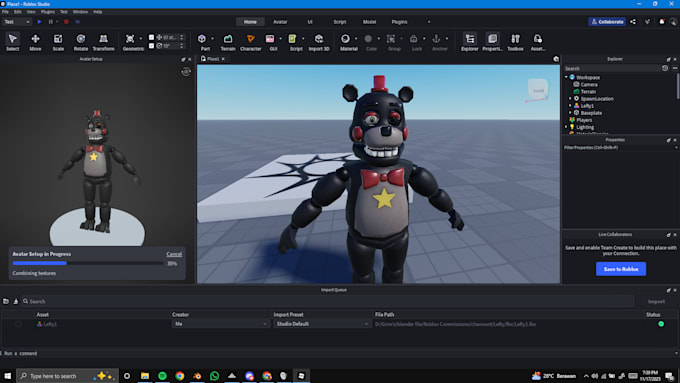Switch to the Model ribbon tab

click(369, 22)
